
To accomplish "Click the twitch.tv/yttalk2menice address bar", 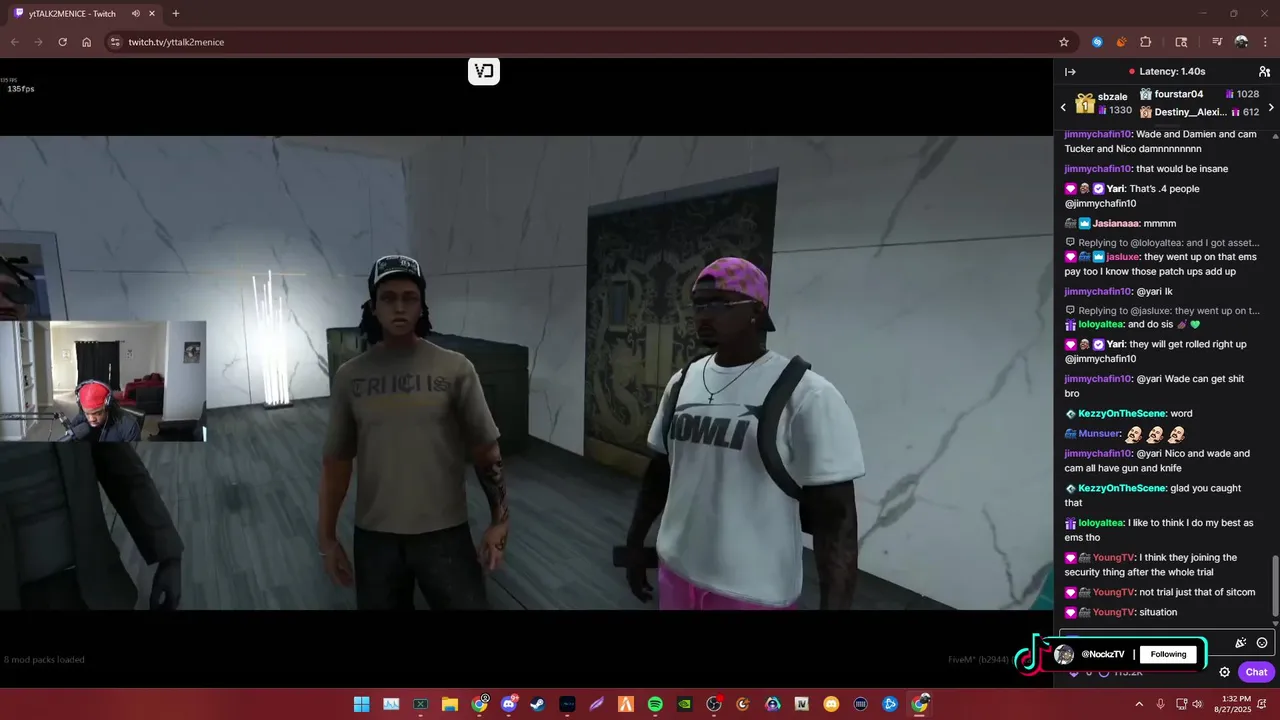I will (x=590, y=42).
